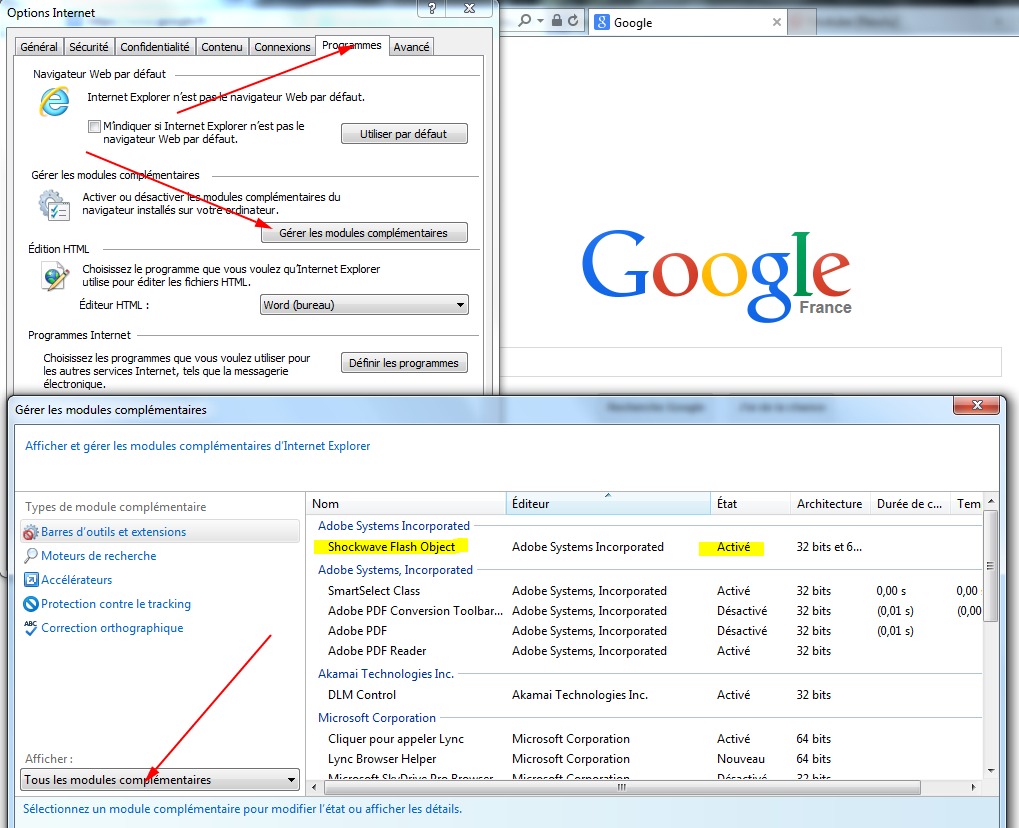Screen dimensions: 1019x828
Task: Click scroll-up arrow of add-ons list
Action: coord(990,501)
